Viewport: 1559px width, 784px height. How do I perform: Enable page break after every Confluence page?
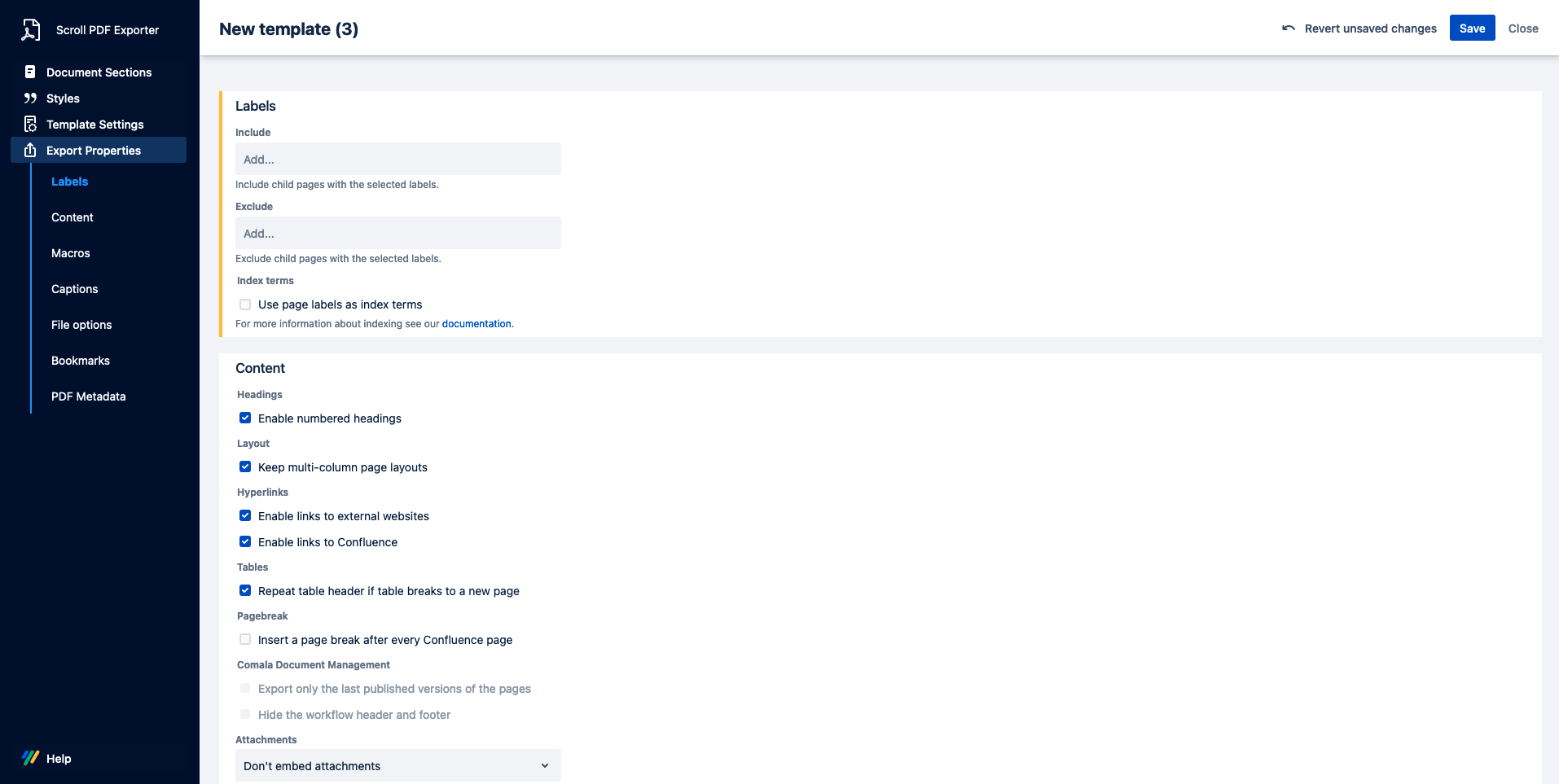(245, 640)
